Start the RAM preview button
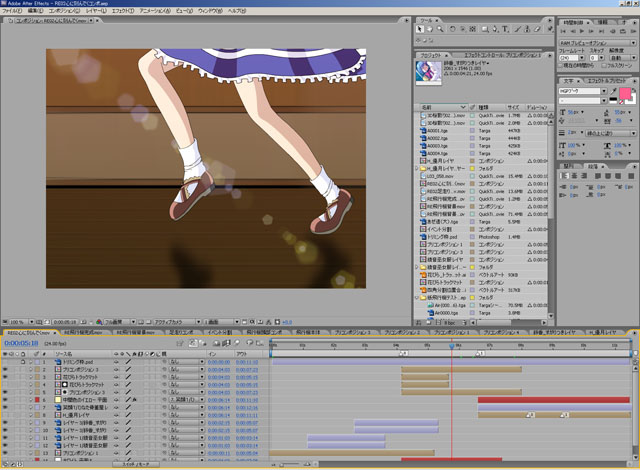The height and width of the screenshot is (470, 640). pos(633,31)
